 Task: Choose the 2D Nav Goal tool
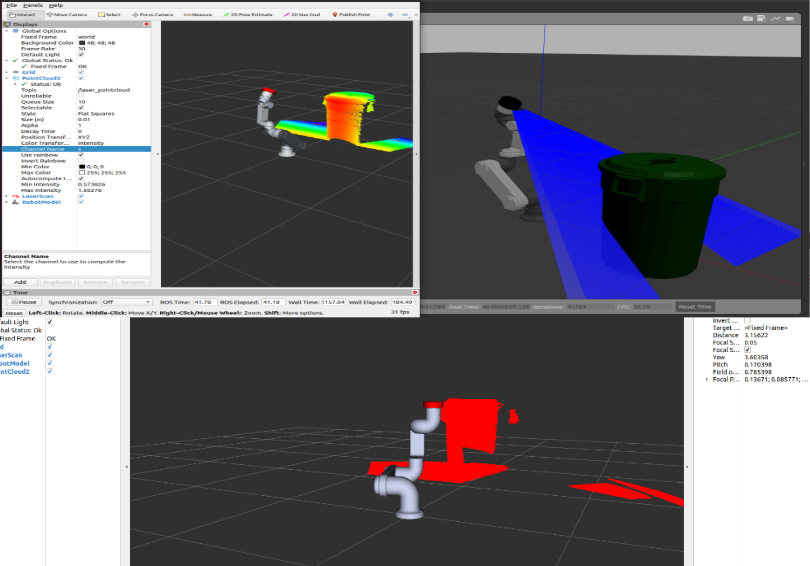pos(302,14)
